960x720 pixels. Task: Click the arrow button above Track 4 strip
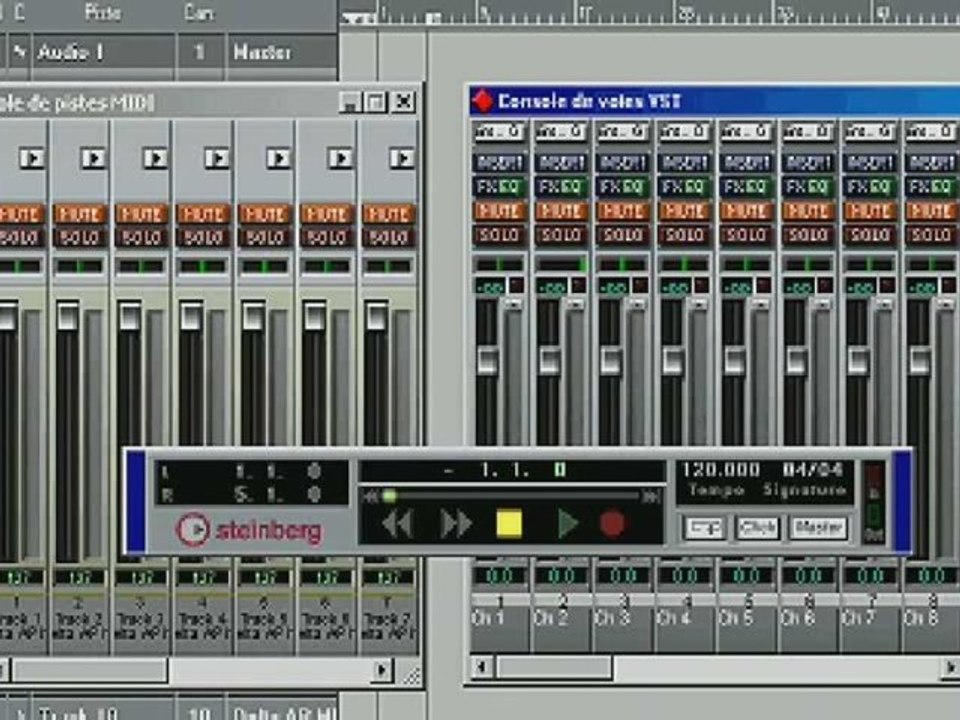tap(217, 159)
